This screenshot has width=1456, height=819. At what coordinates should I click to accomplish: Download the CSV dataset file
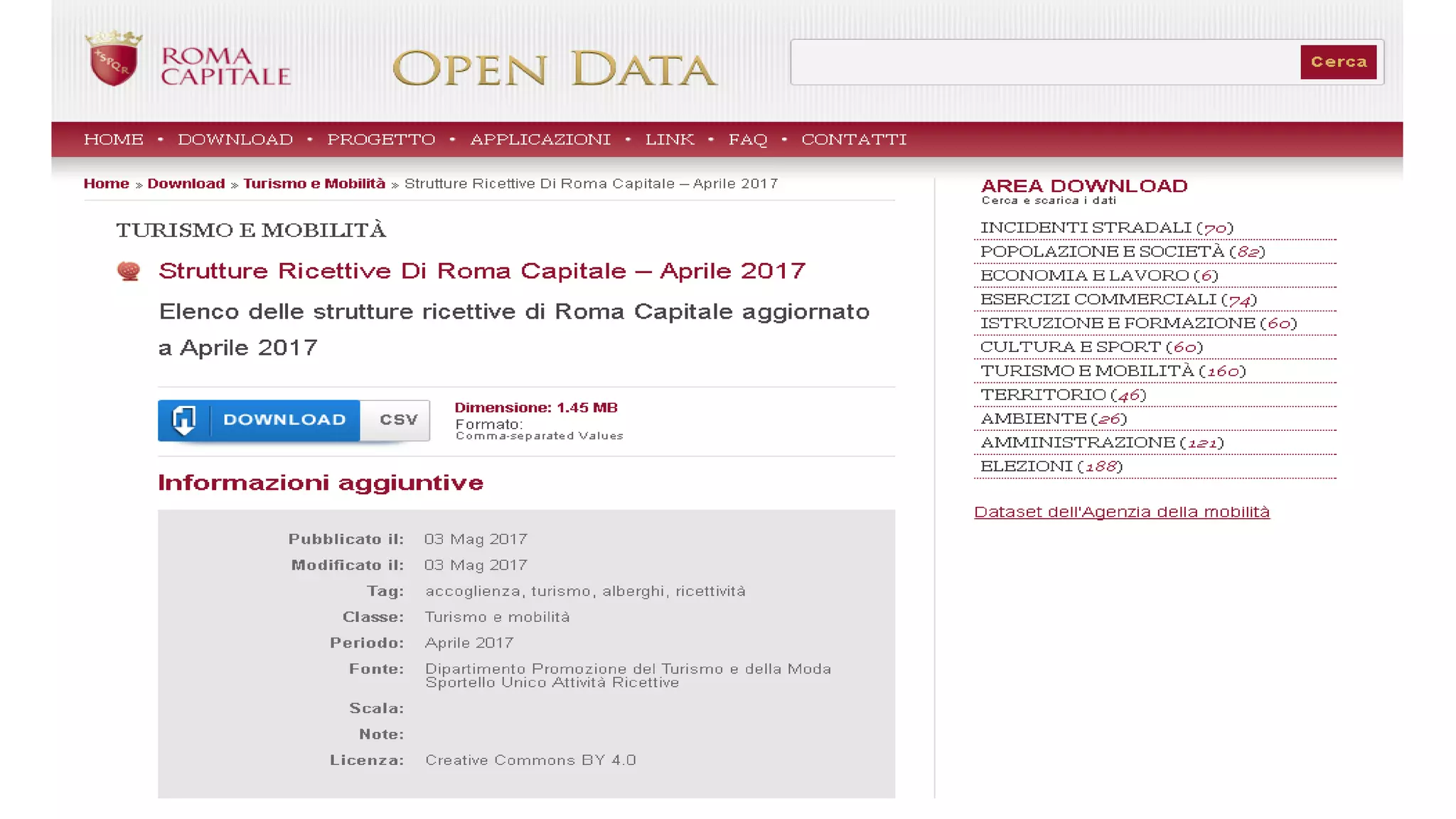(284, 420)
